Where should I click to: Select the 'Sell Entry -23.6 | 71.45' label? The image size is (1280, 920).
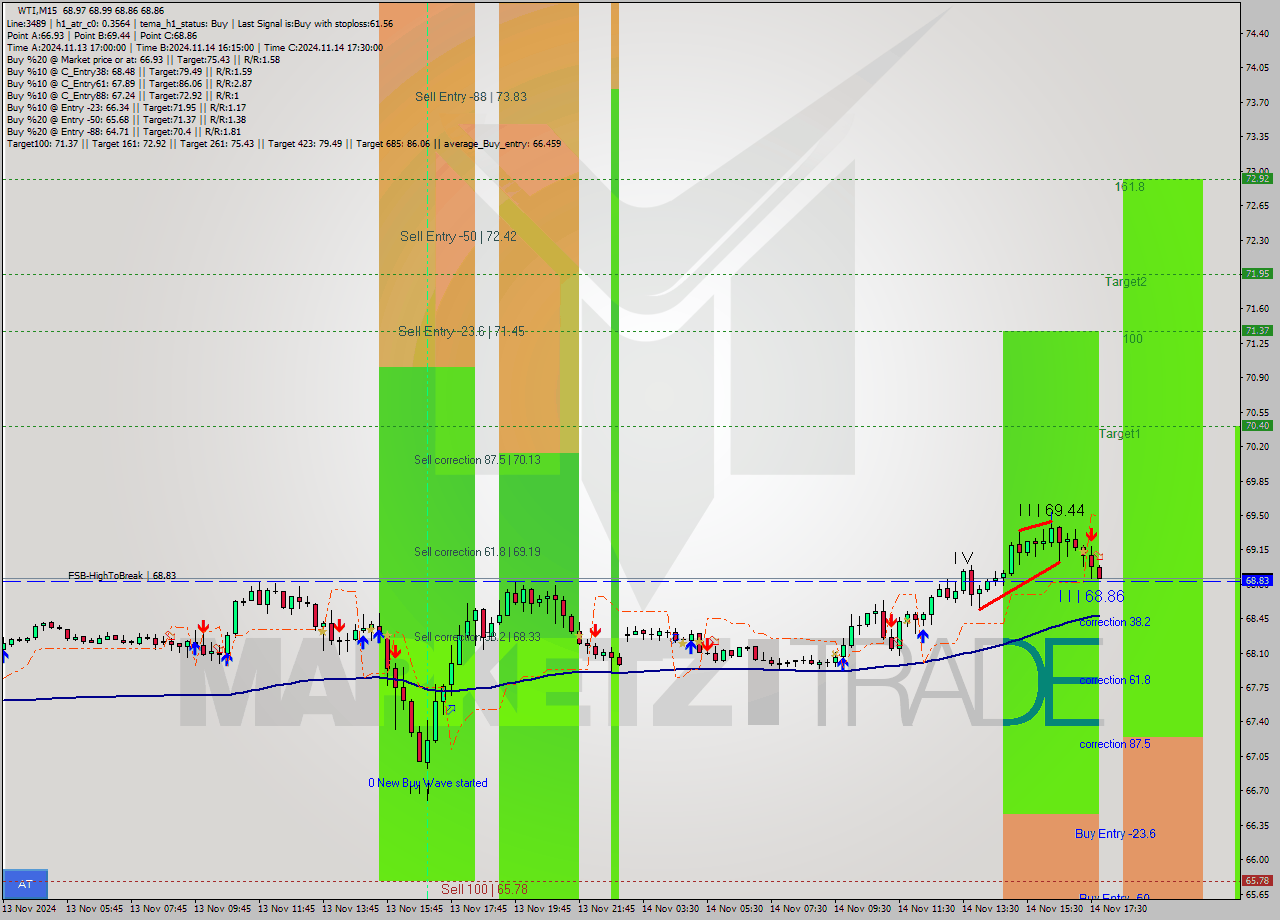tap(461, 332)
